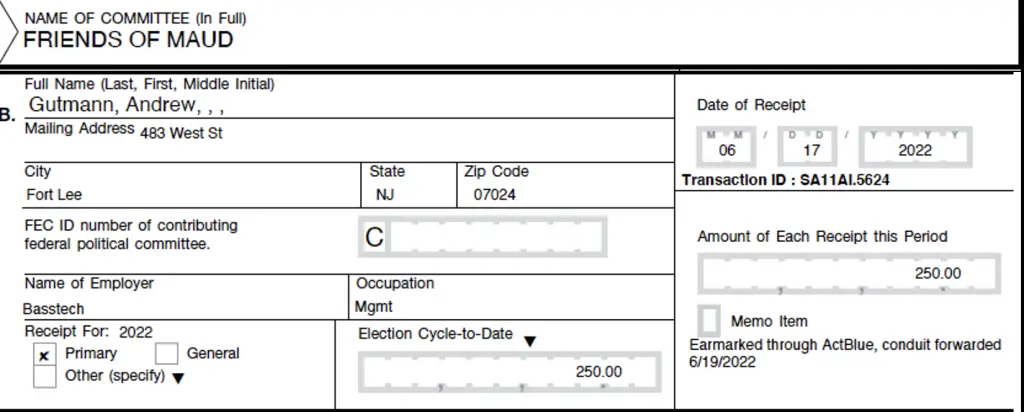This screenshot has width=1024, height=412.
Task: Click the Election Cycle-to-Date amount field
Action: tap(509, 372)
